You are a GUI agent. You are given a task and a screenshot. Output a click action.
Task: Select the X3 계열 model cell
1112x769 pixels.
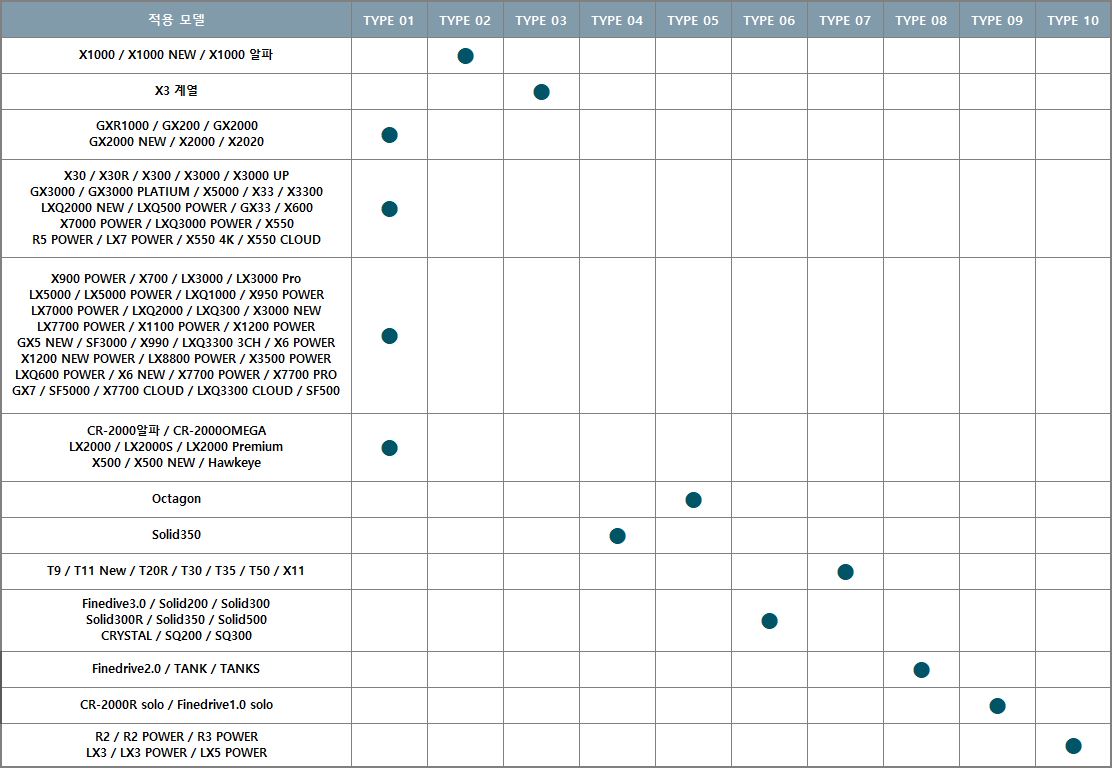point(177,92)
